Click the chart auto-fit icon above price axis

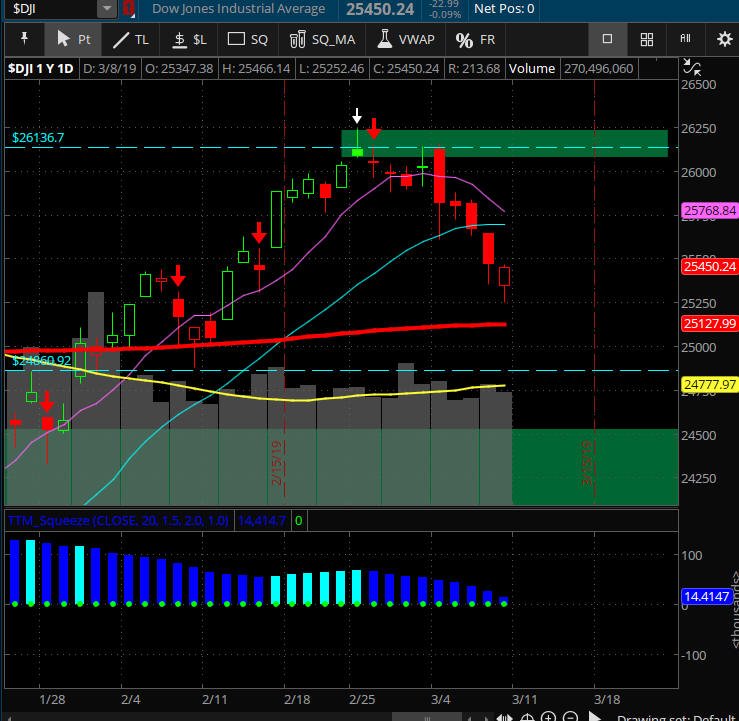pyautogui.click(x=691, y=67)
